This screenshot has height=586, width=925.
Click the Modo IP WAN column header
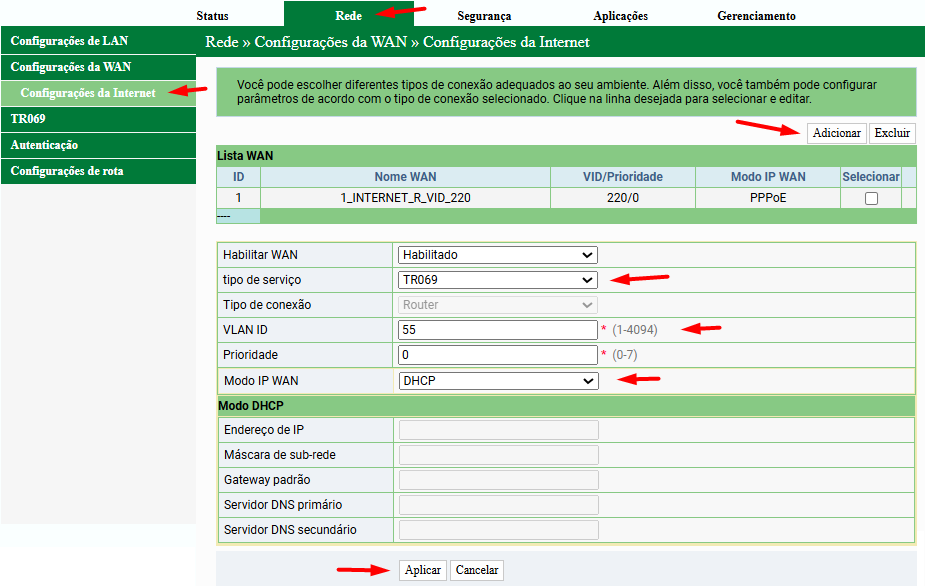(x=768, y=176)
